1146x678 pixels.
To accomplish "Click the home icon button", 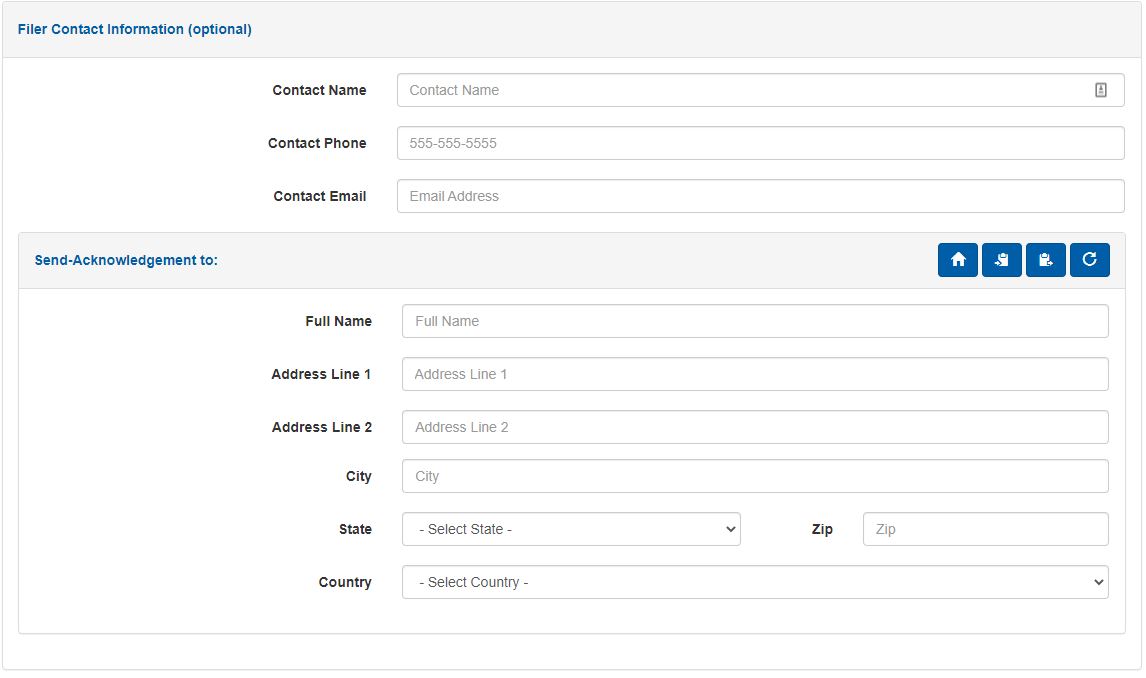I will (x=957, y=260).
